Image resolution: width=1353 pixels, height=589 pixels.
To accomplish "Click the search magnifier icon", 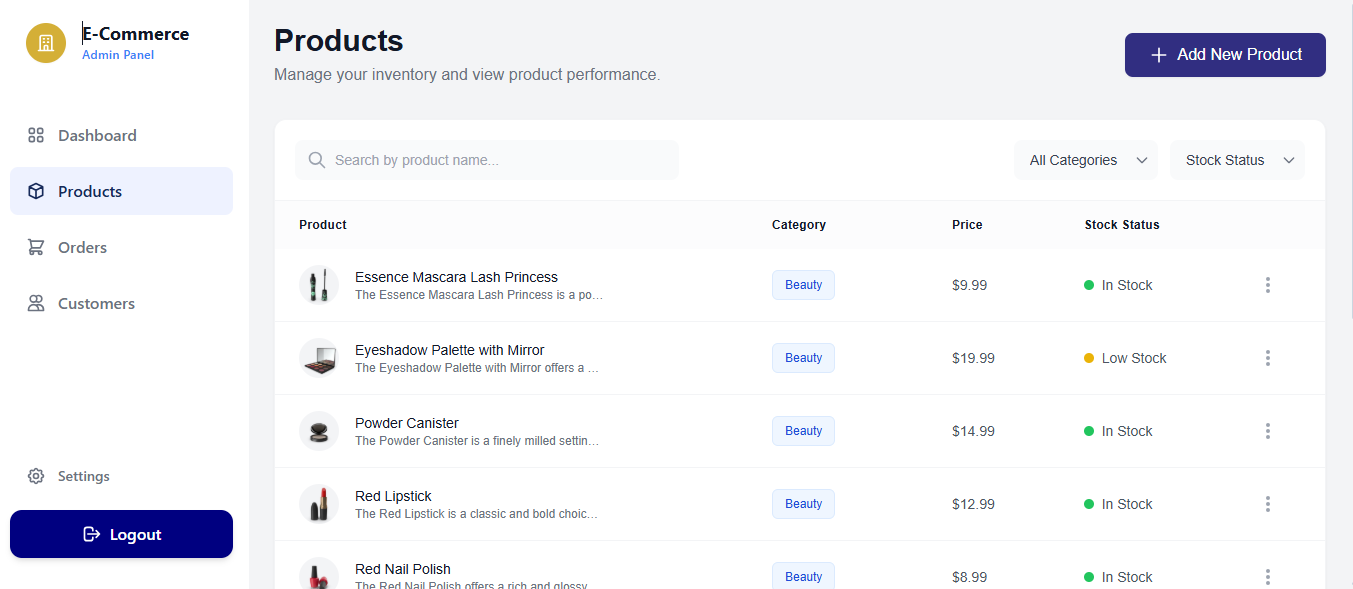I will [x=317, y=160].
